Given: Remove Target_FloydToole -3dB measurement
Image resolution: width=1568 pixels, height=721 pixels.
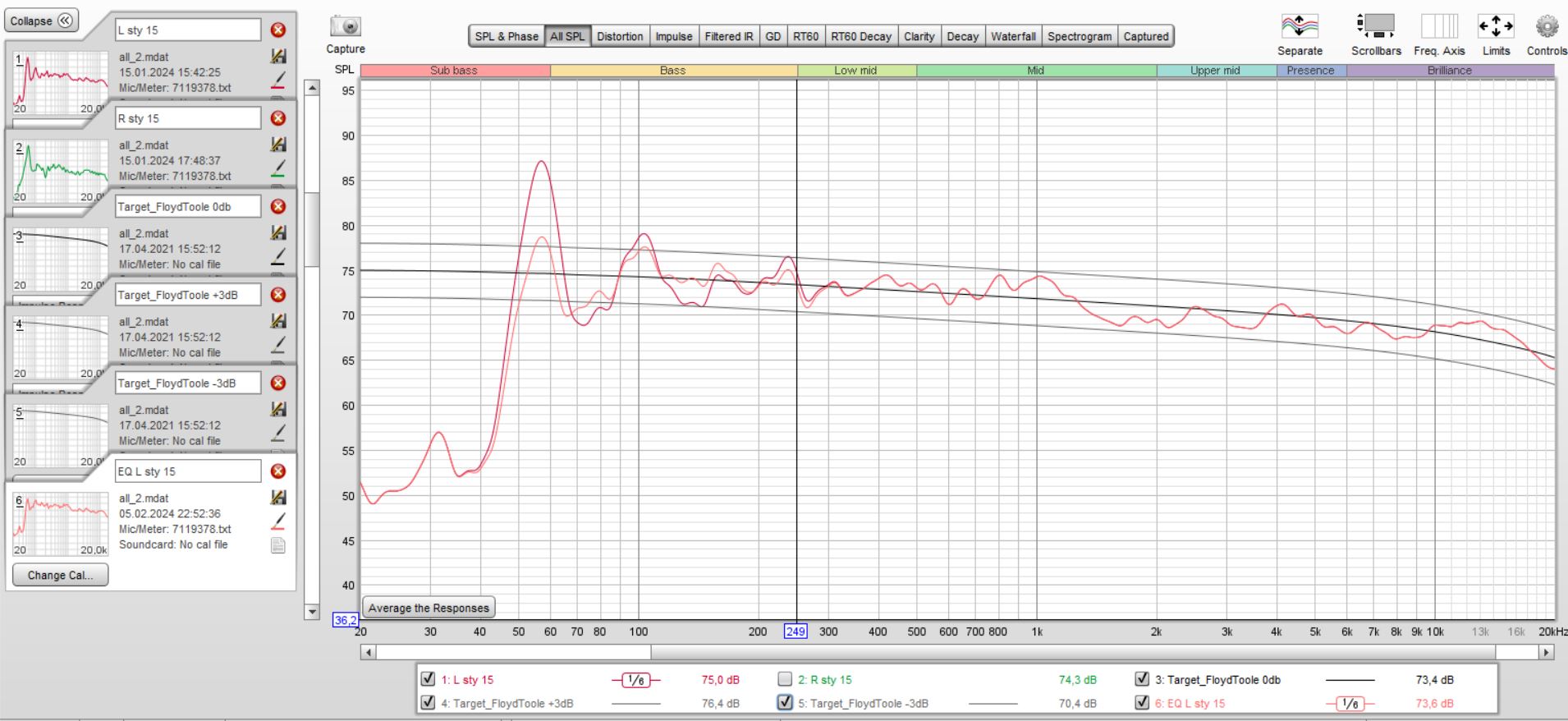Looking at the screenshot, I should (x=278, y=383).
